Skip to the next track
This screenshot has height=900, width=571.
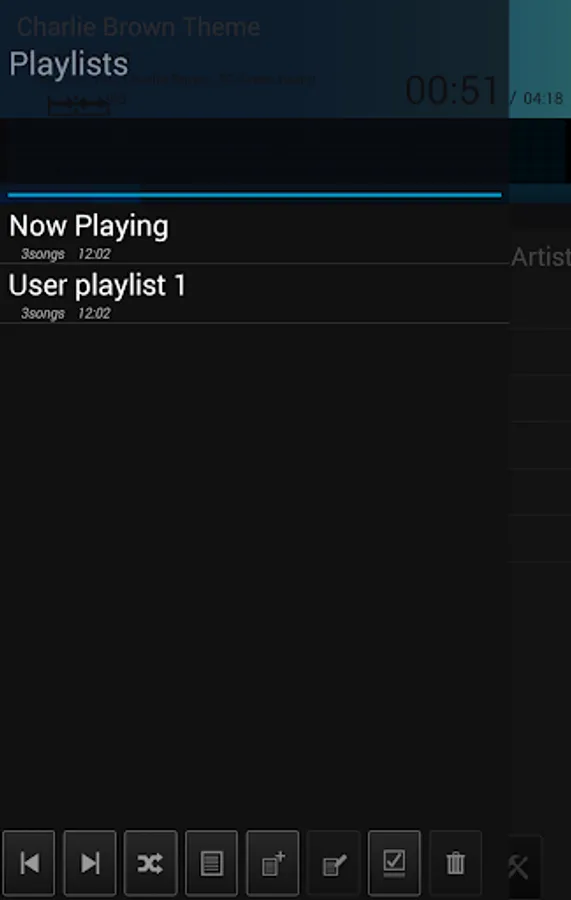coord(90,863)
